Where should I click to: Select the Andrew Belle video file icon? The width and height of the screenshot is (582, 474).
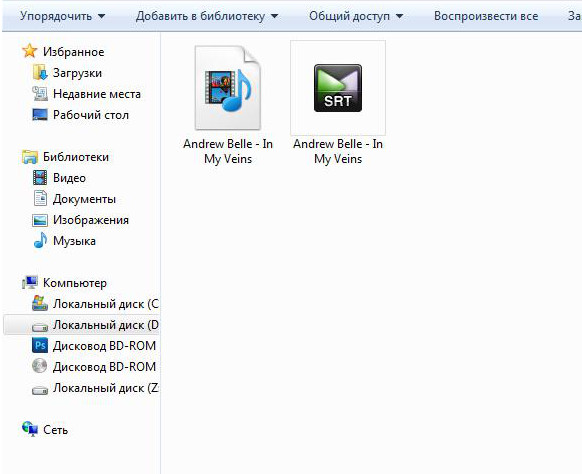coord(228,88)
